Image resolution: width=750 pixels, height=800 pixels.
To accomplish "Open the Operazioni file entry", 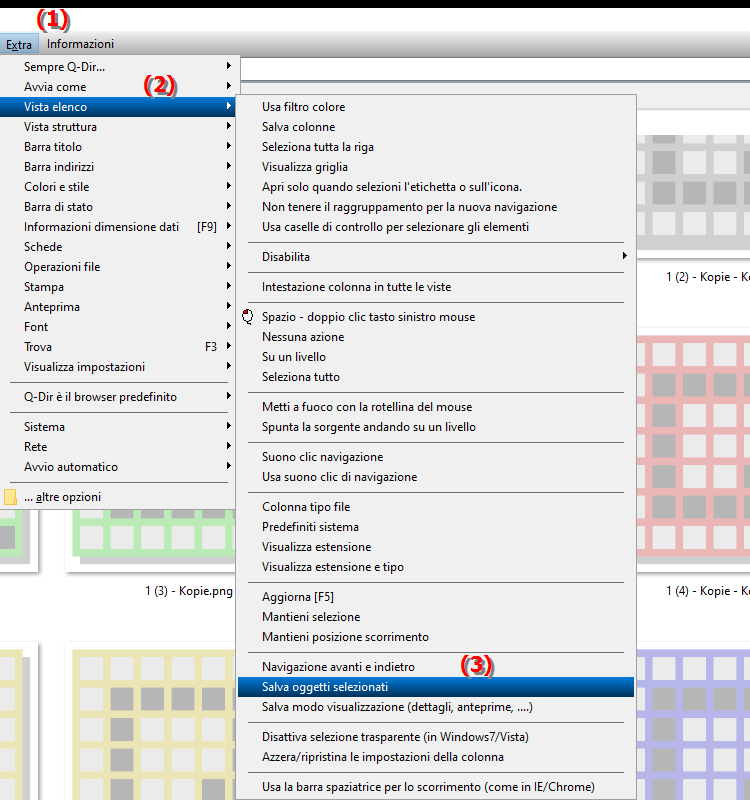I will click(x=117, y=267).
